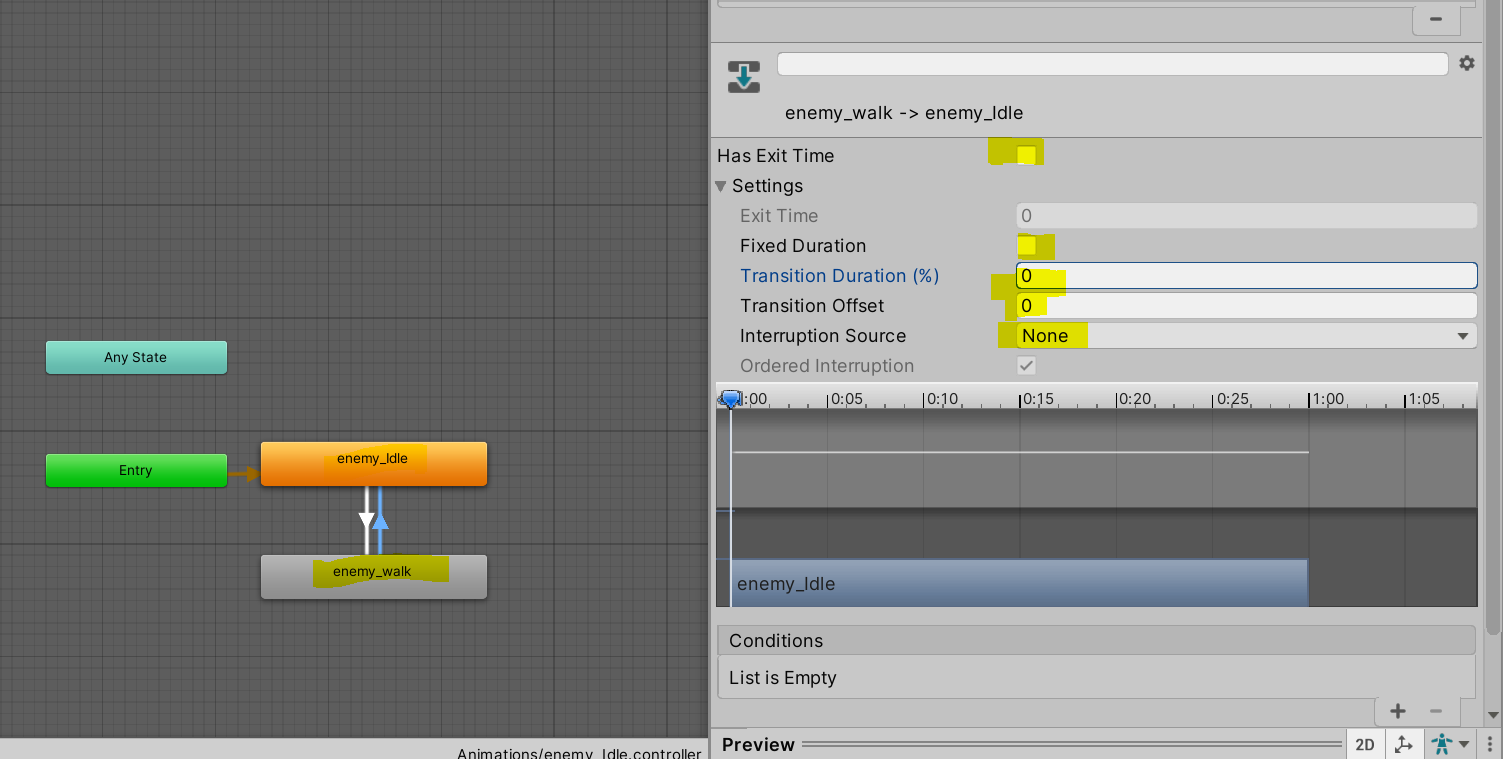Open the Preview panel three-dot menu
This screenshot has width=1503, height=759.
pyautogui.click(x=1489, y=744)
